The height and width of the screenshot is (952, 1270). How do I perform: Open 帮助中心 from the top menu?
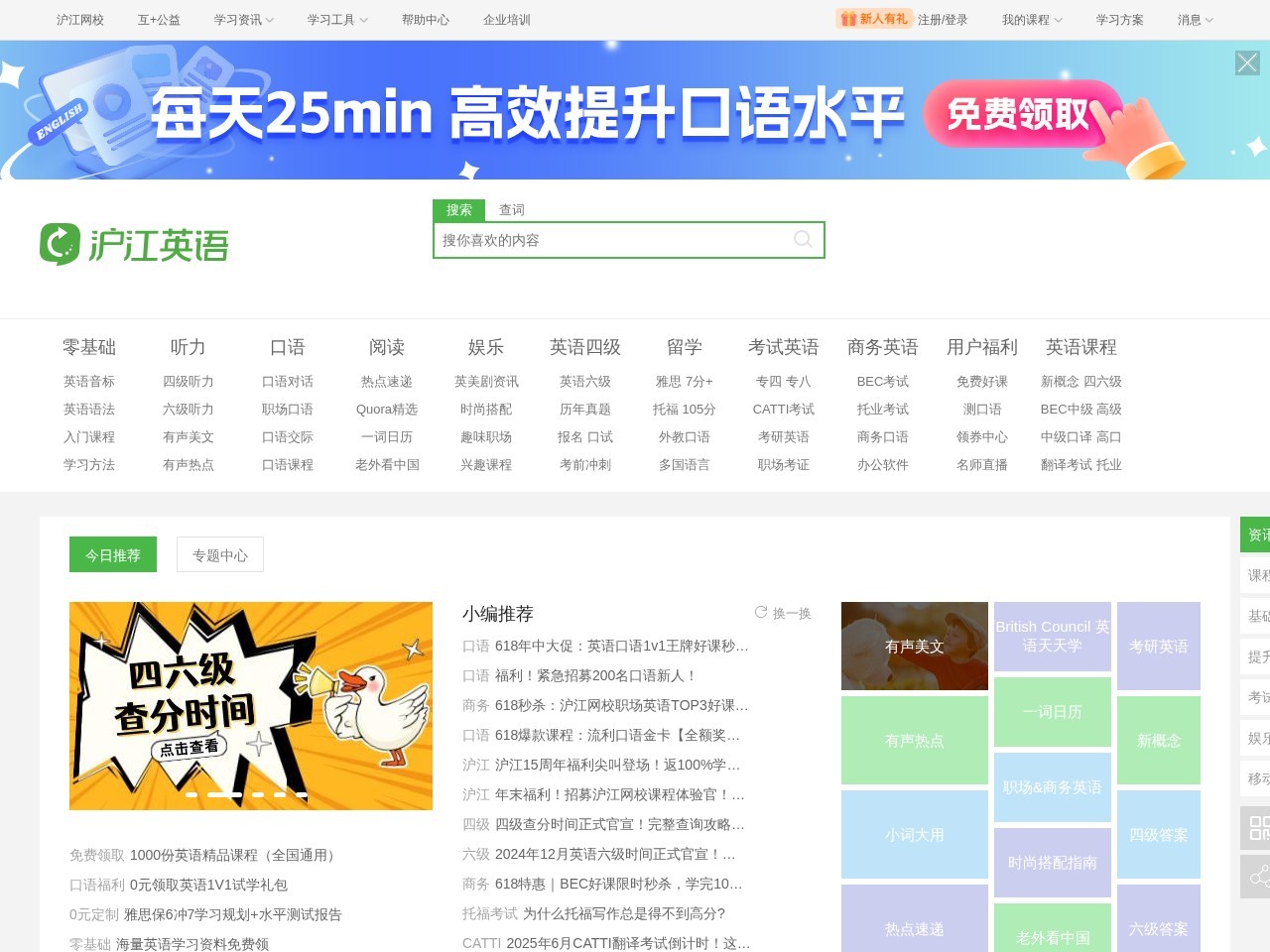[x=426, y=19]
